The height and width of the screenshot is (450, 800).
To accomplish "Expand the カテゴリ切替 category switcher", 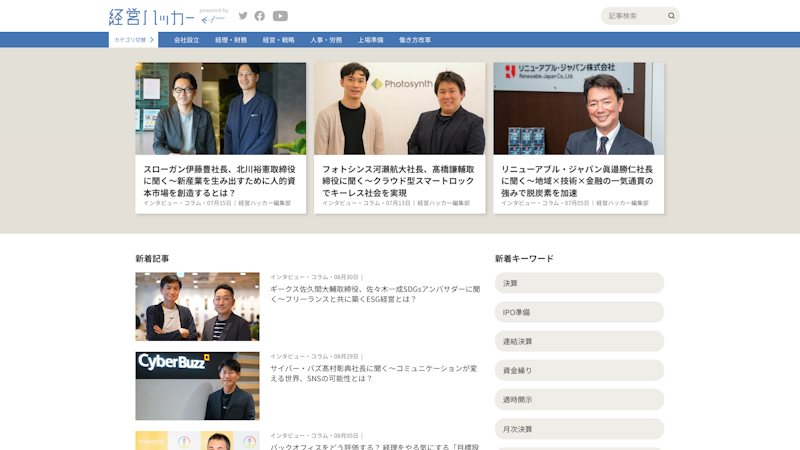I will [134, 40].
